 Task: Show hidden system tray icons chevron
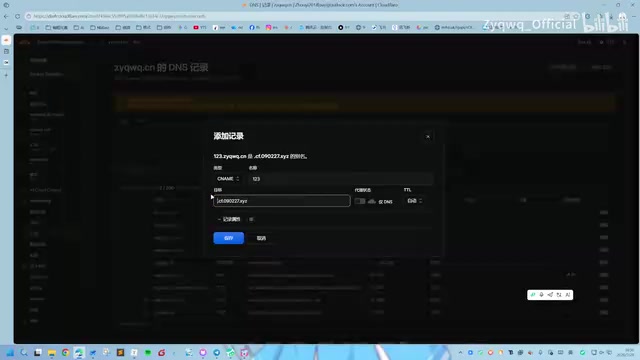pos(460,353)
